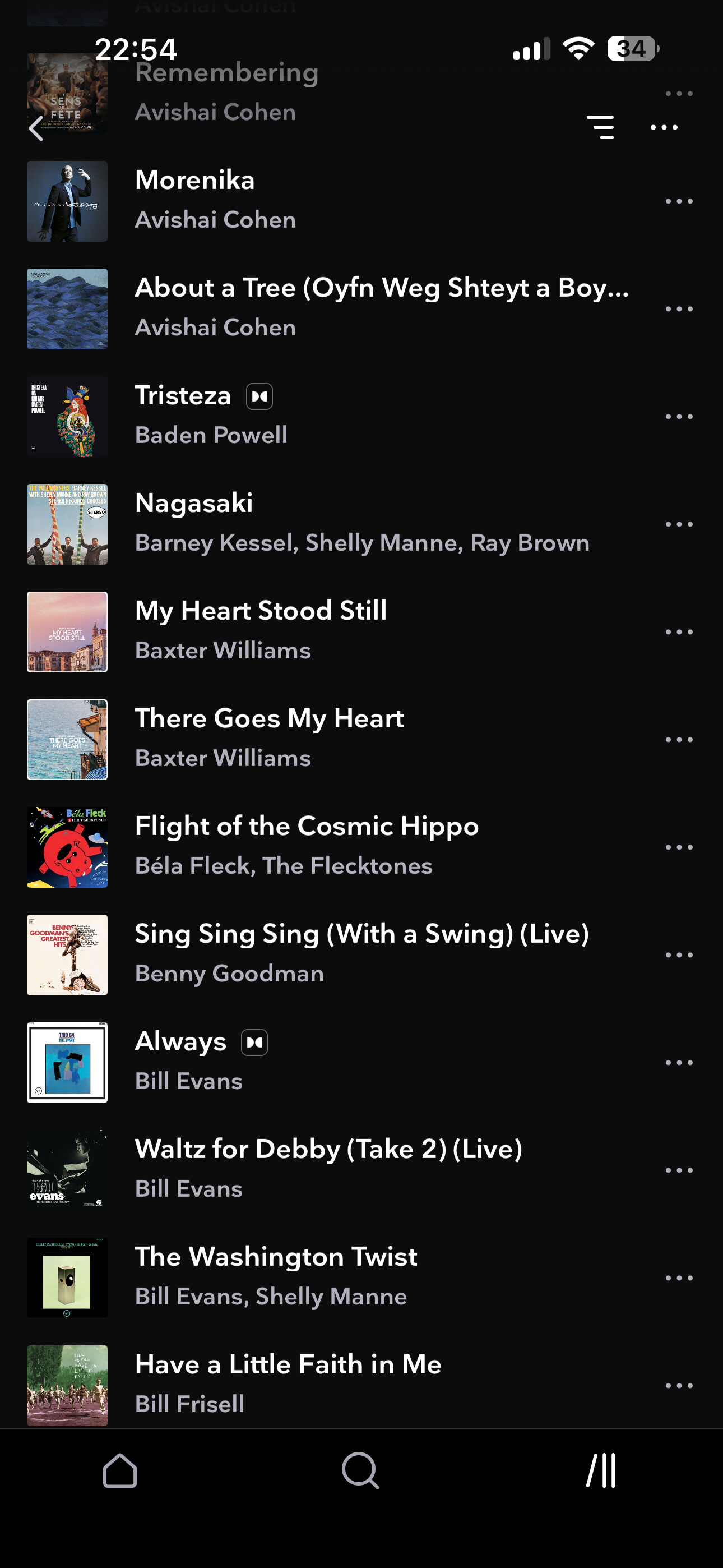Tap the battery indicator in status bar
The width and height of the screenshot is (723, 1568).
coord(633,49)
